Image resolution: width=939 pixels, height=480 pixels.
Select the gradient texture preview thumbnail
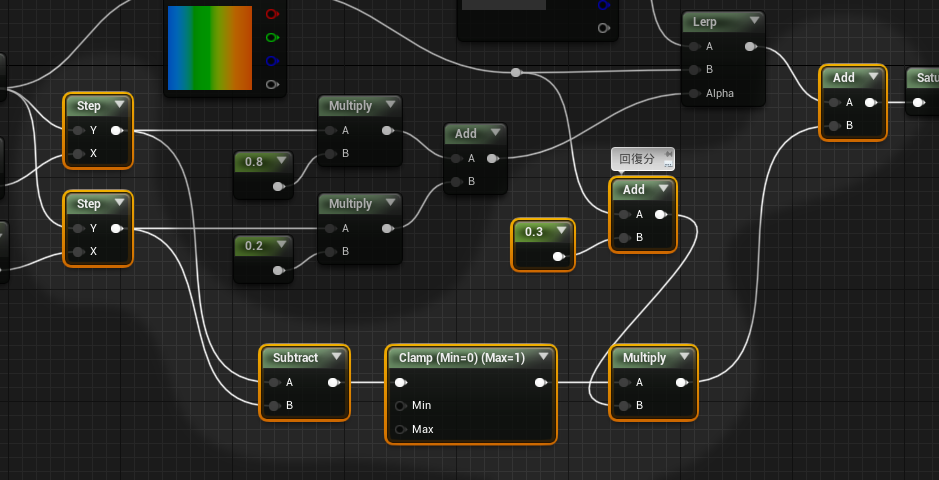pos(210,48)
